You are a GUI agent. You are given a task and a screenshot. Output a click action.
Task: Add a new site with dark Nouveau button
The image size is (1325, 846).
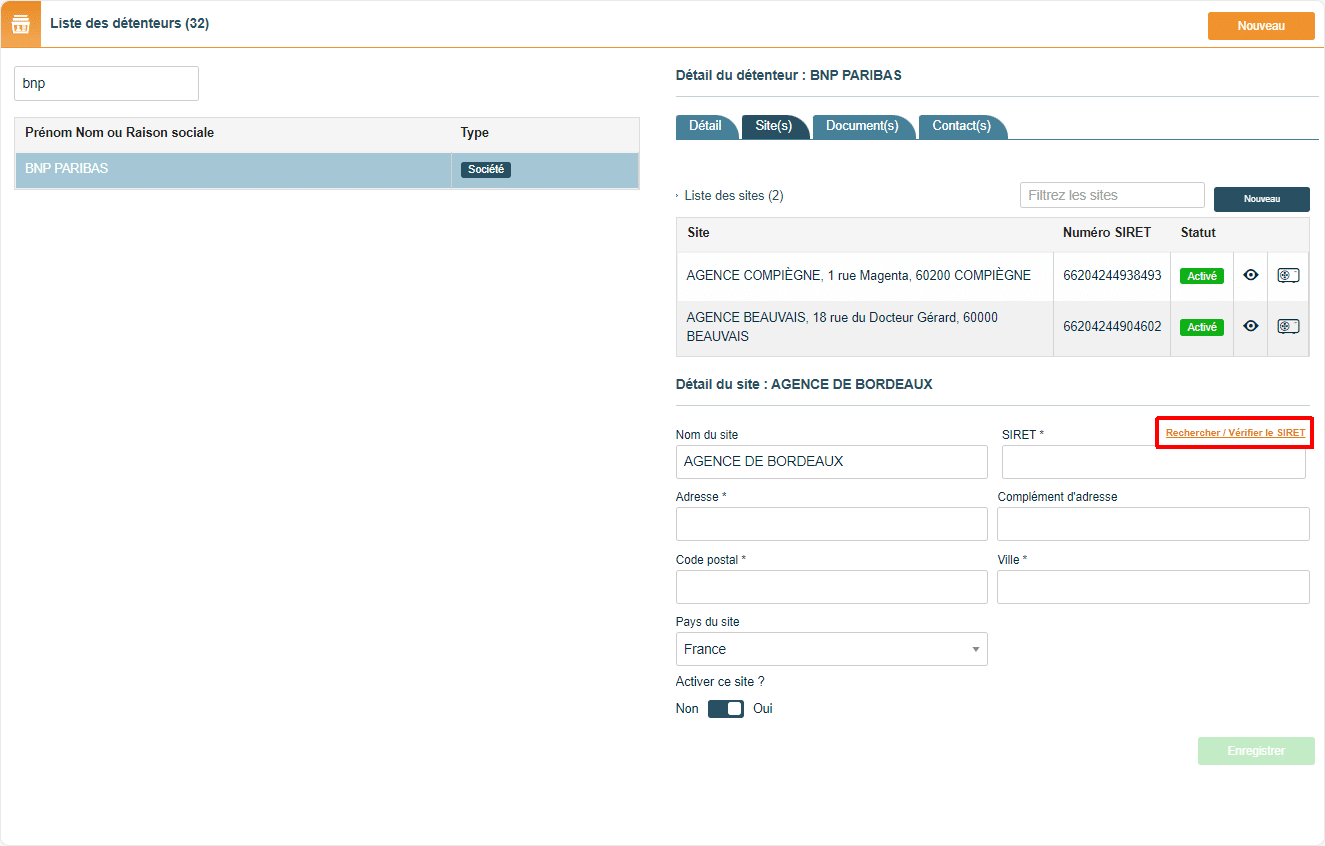pyautogui.click(x=1262, y=199)
